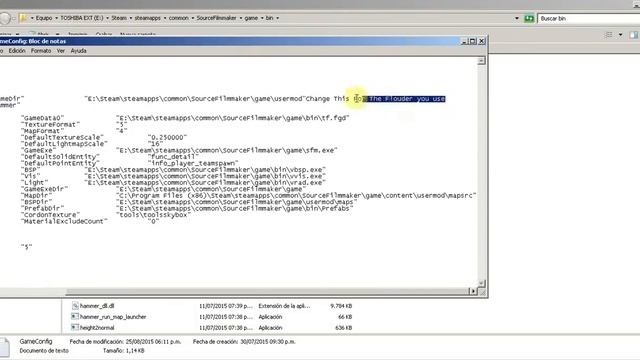Go to steamapps folder in breadcrumb
Viewport: 640px width, 360px height.
point(148,18)
